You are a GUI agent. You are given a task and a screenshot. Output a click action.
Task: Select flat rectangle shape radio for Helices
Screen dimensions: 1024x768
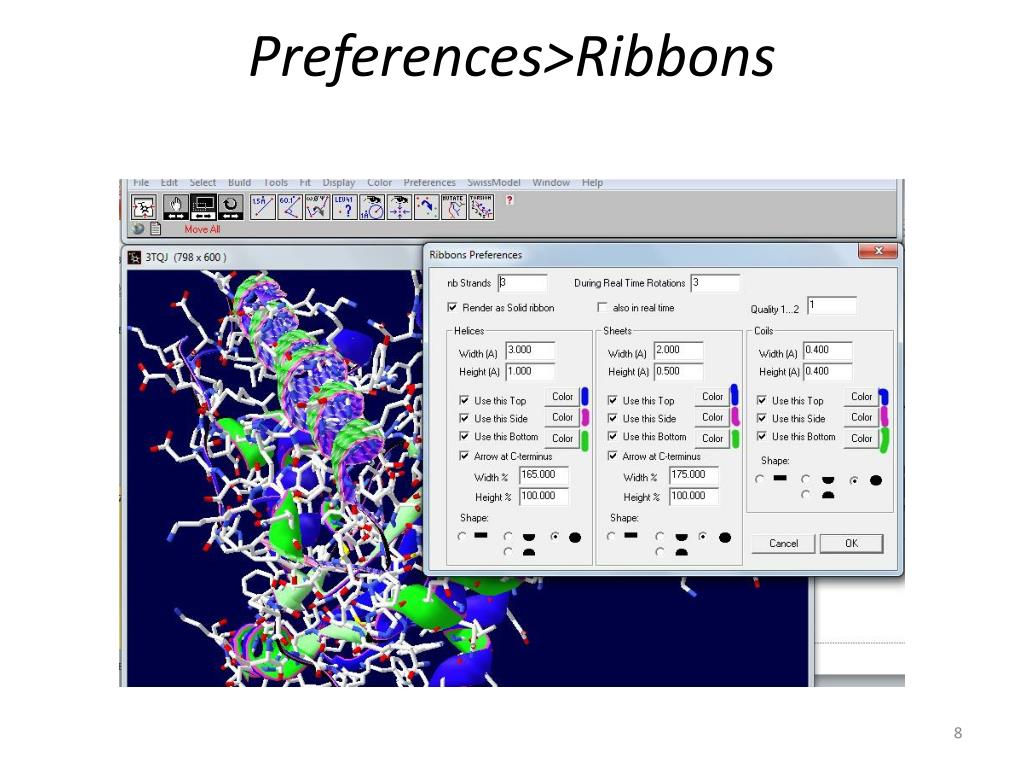click(x=462, y=536)
